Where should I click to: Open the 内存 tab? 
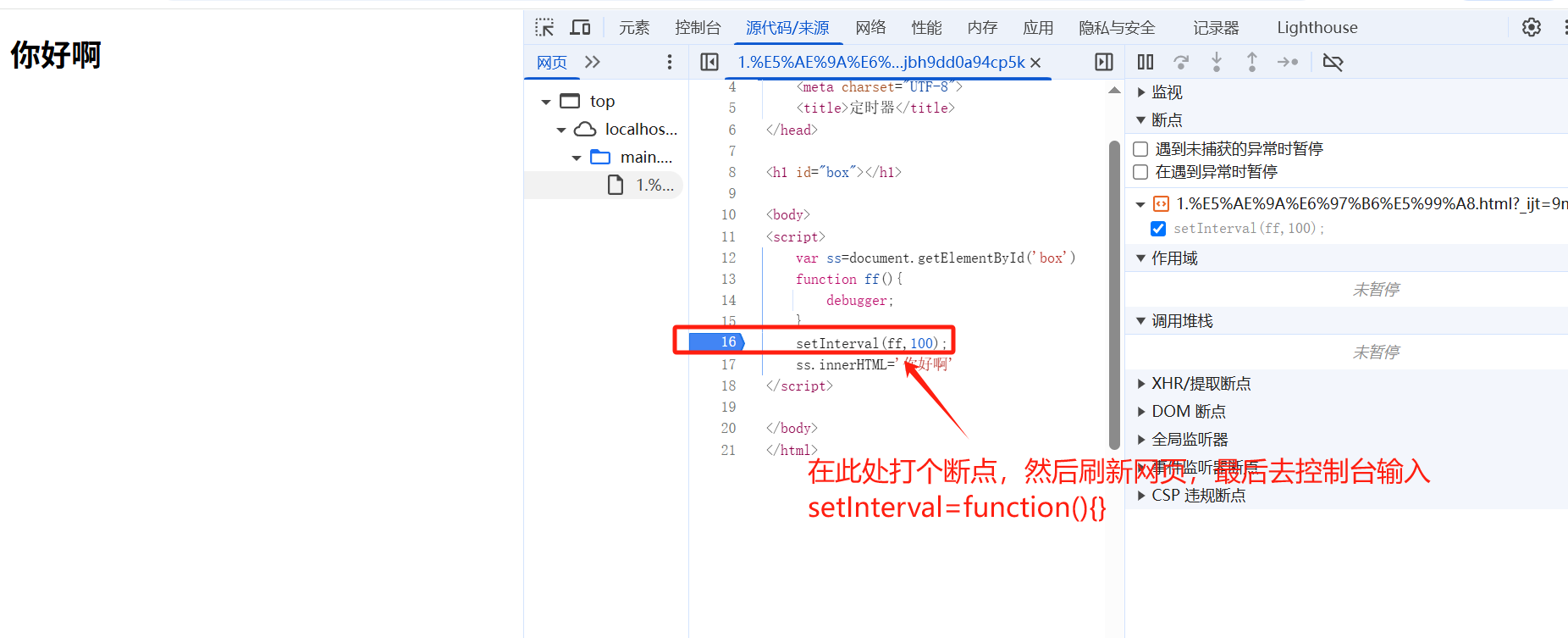[982, 28]
